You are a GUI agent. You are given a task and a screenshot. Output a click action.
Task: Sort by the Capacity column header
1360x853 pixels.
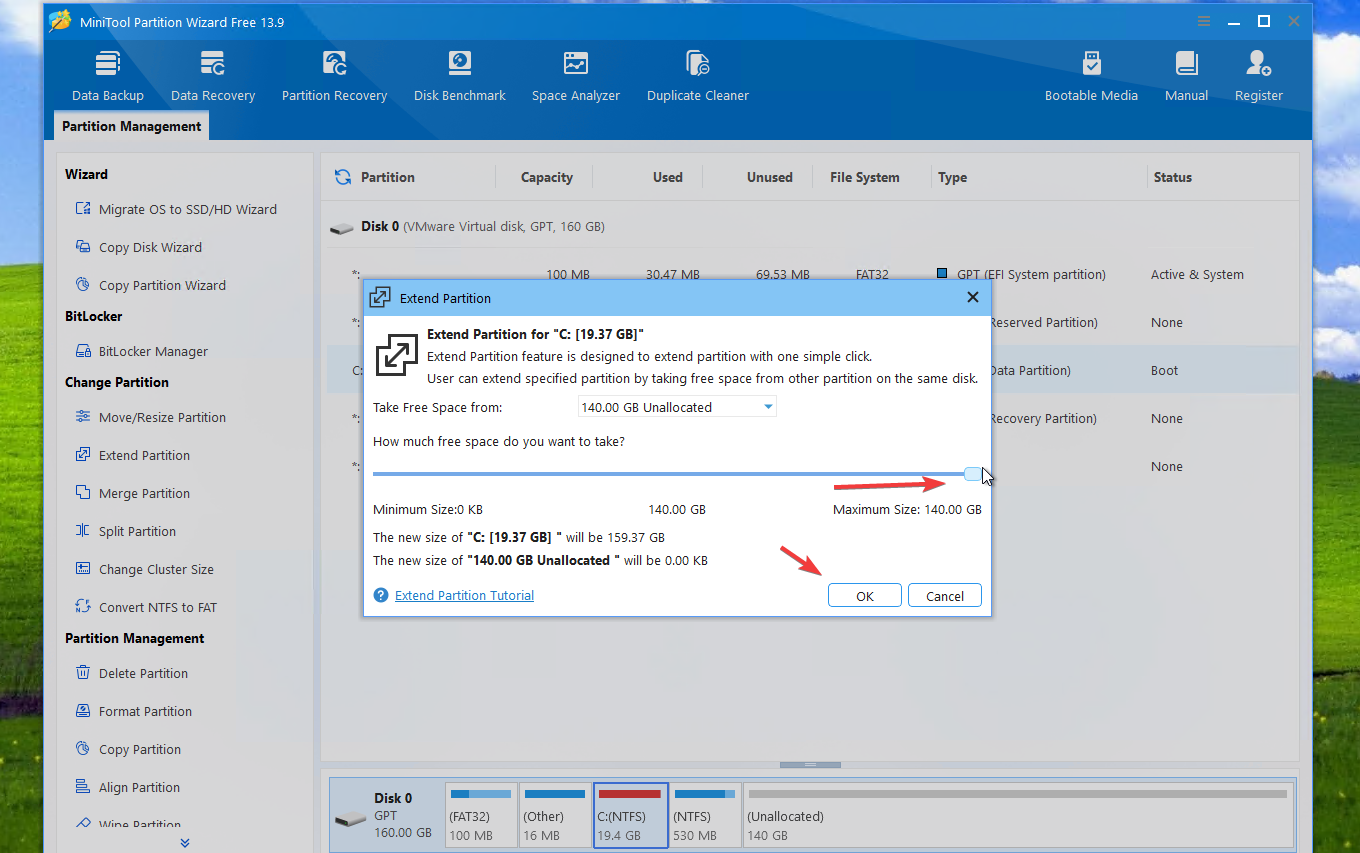[x=546, y=177]
